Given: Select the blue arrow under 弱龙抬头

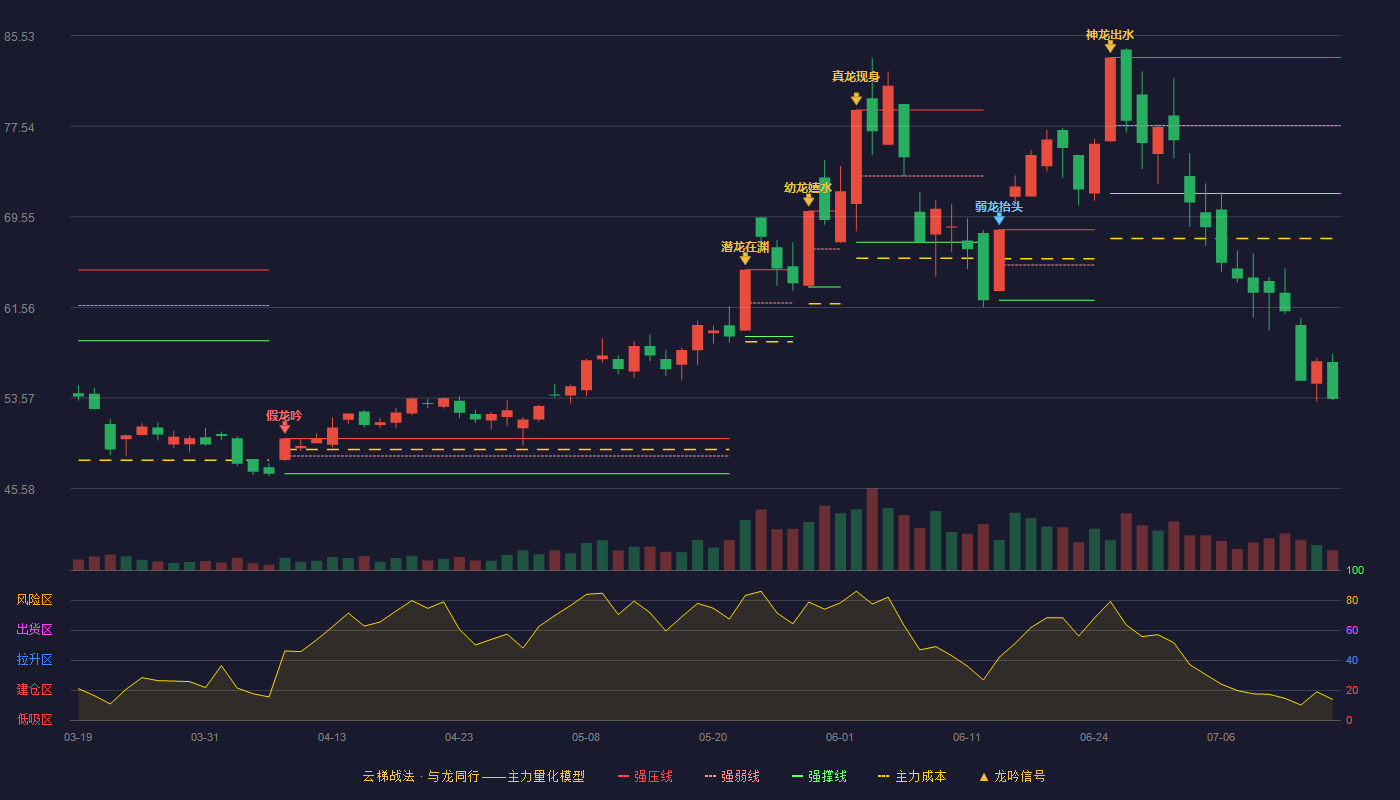Looking at the screenshot, I should click(999, 219).
